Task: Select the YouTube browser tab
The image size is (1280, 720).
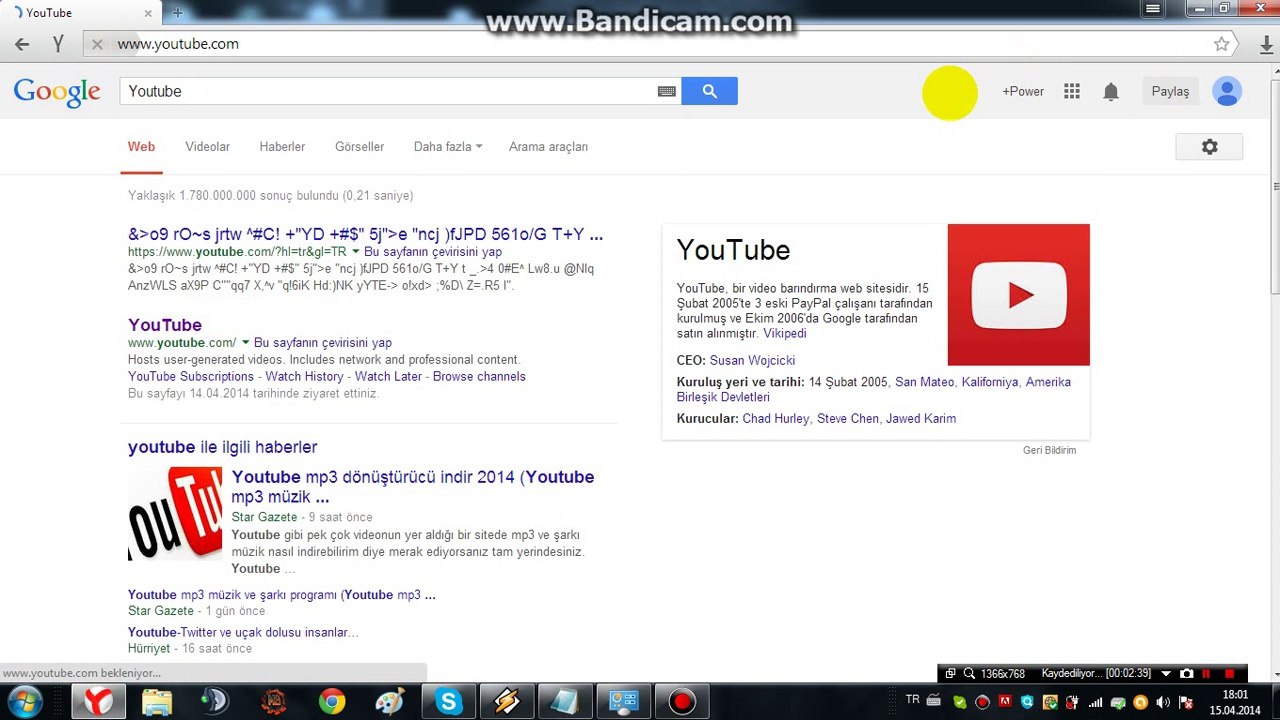Action: pos(80,13)
